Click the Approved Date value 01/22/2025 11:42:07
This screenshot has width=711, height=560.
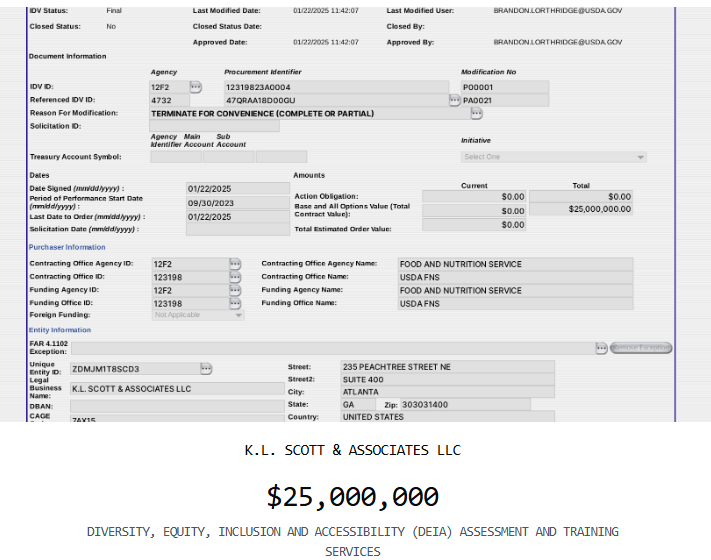point(326,42)
